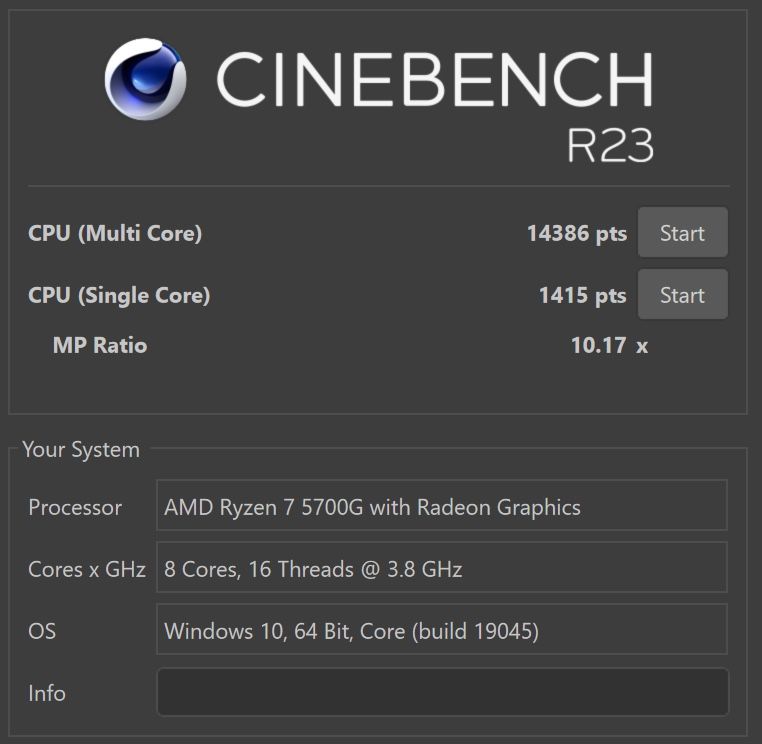Focus the empty Info text field
The image size is (762, 744).
pos(442,692)
